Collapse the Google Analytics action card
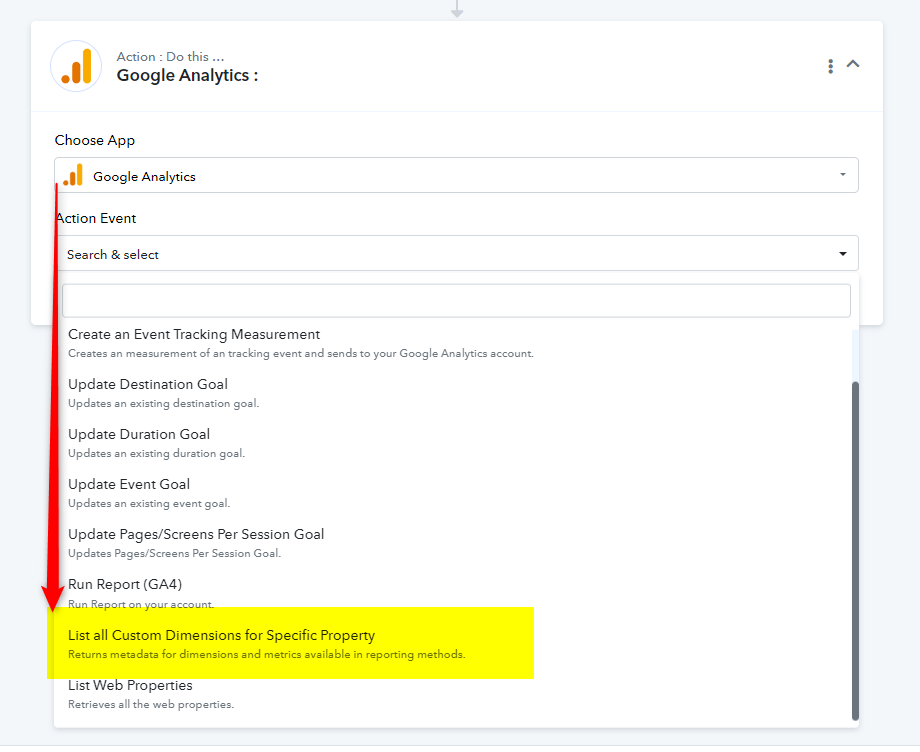Image resolution: width=920 pixels, height=752 pixels. coord(853,64)
